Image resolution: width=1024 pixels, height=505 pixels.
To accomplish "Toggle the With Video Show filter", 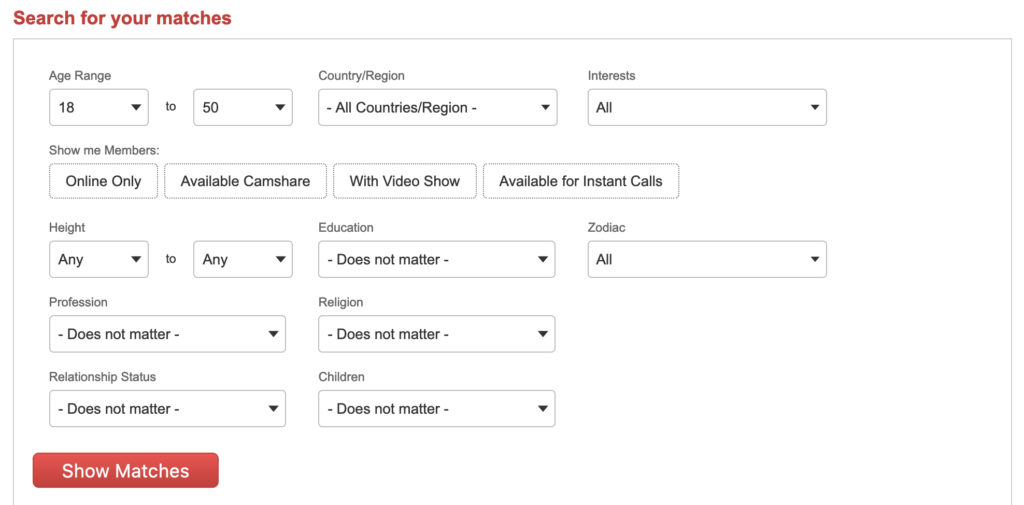I will point(405,181).
